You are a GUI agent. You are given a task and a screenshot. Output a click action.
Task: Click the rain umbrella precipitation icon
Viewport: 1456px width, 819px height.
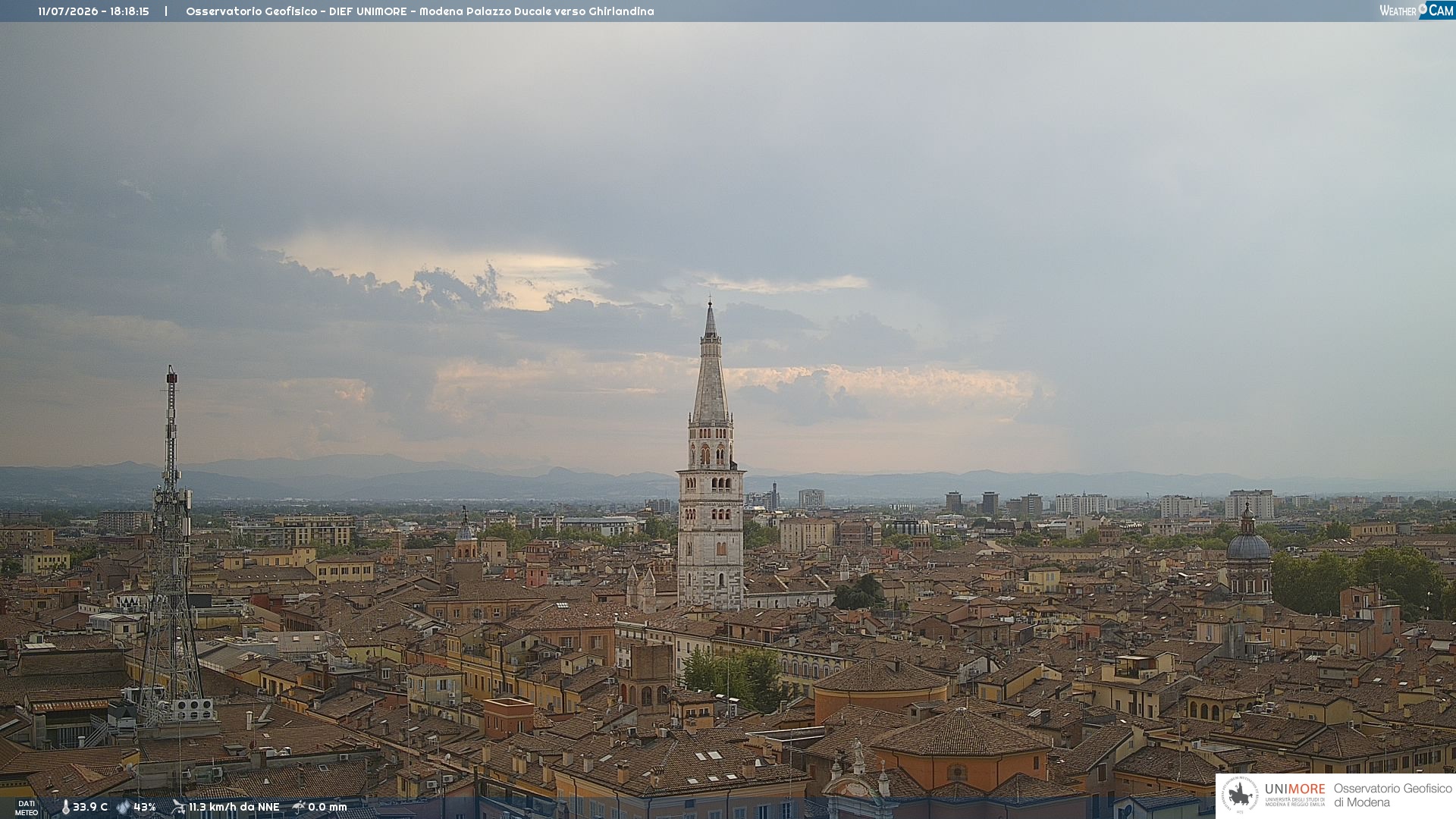coord(299,807)
